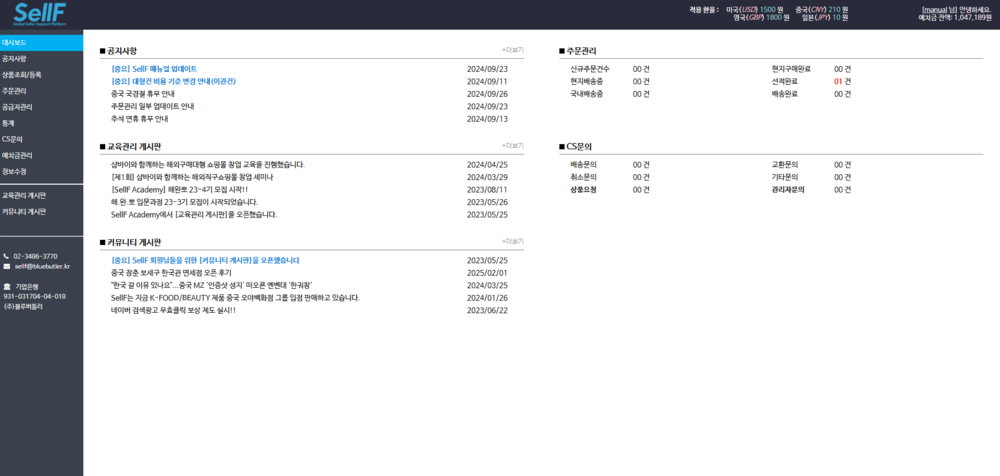Viewport: 1000px width, 476px height.
Task: Open post SellF Academy에서 [교육관리 게시판]을 오픈했습니다
Action: tap(194, 214)
